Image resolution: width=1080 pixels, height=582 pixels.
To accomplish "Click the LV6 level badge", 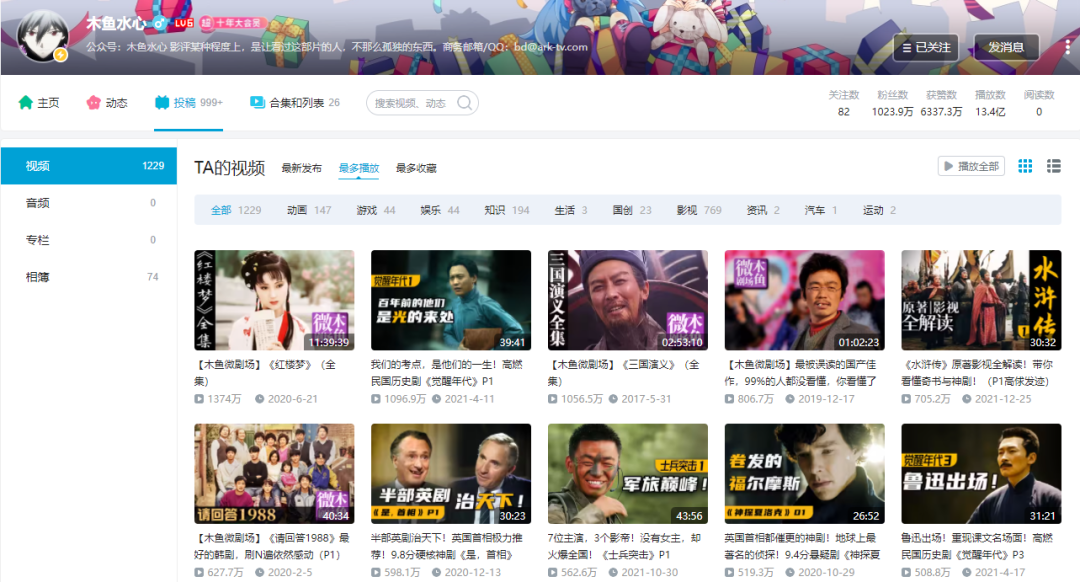I will click(183, 23).
